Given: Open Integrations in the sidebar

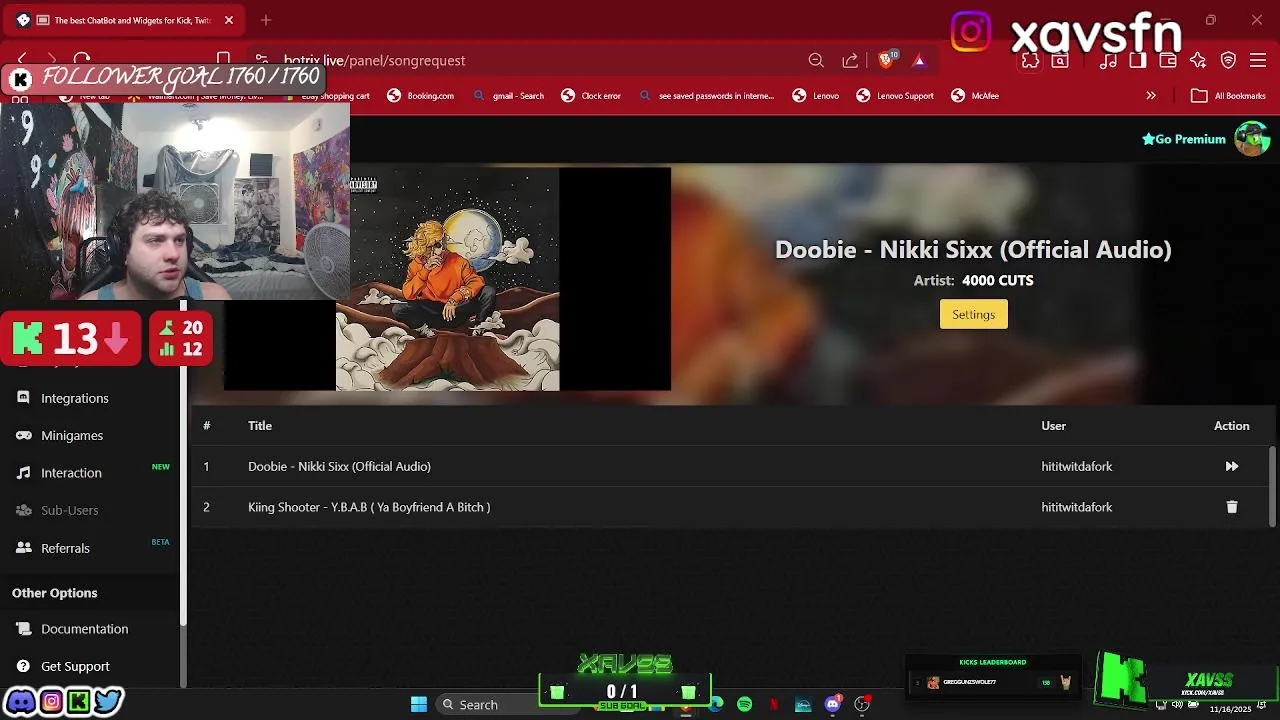Looking at the screenshot, I should click(75, 398).
